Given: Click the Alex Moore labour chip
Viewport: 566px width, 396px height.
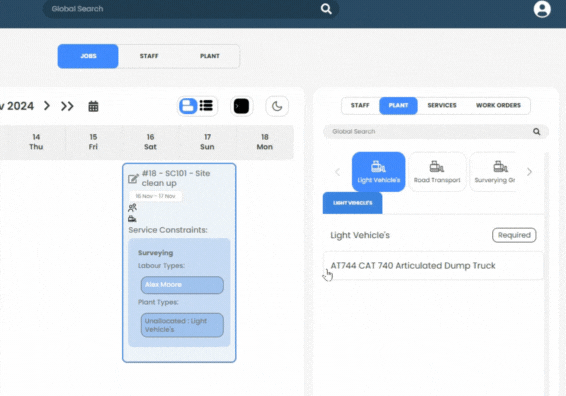Looking at the screenshot, I should point(182,285).
